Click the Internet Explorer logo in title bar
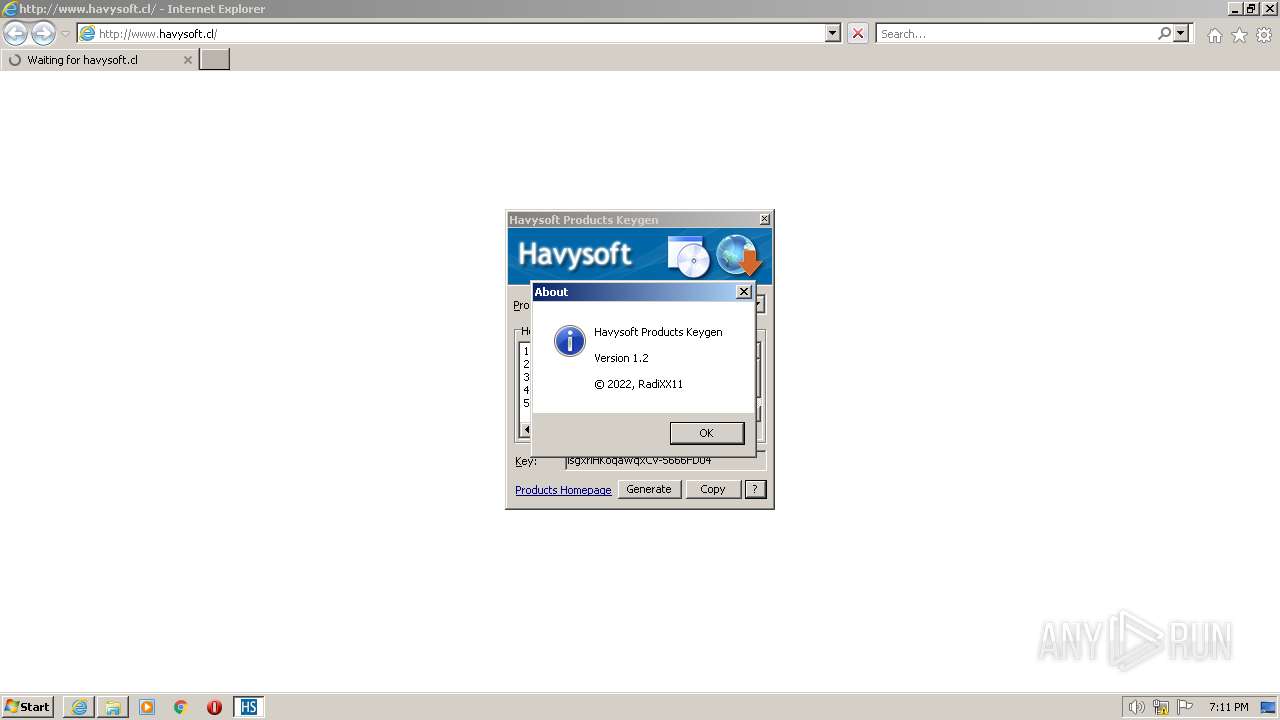Screen dimensions: 1280x720 10,9
